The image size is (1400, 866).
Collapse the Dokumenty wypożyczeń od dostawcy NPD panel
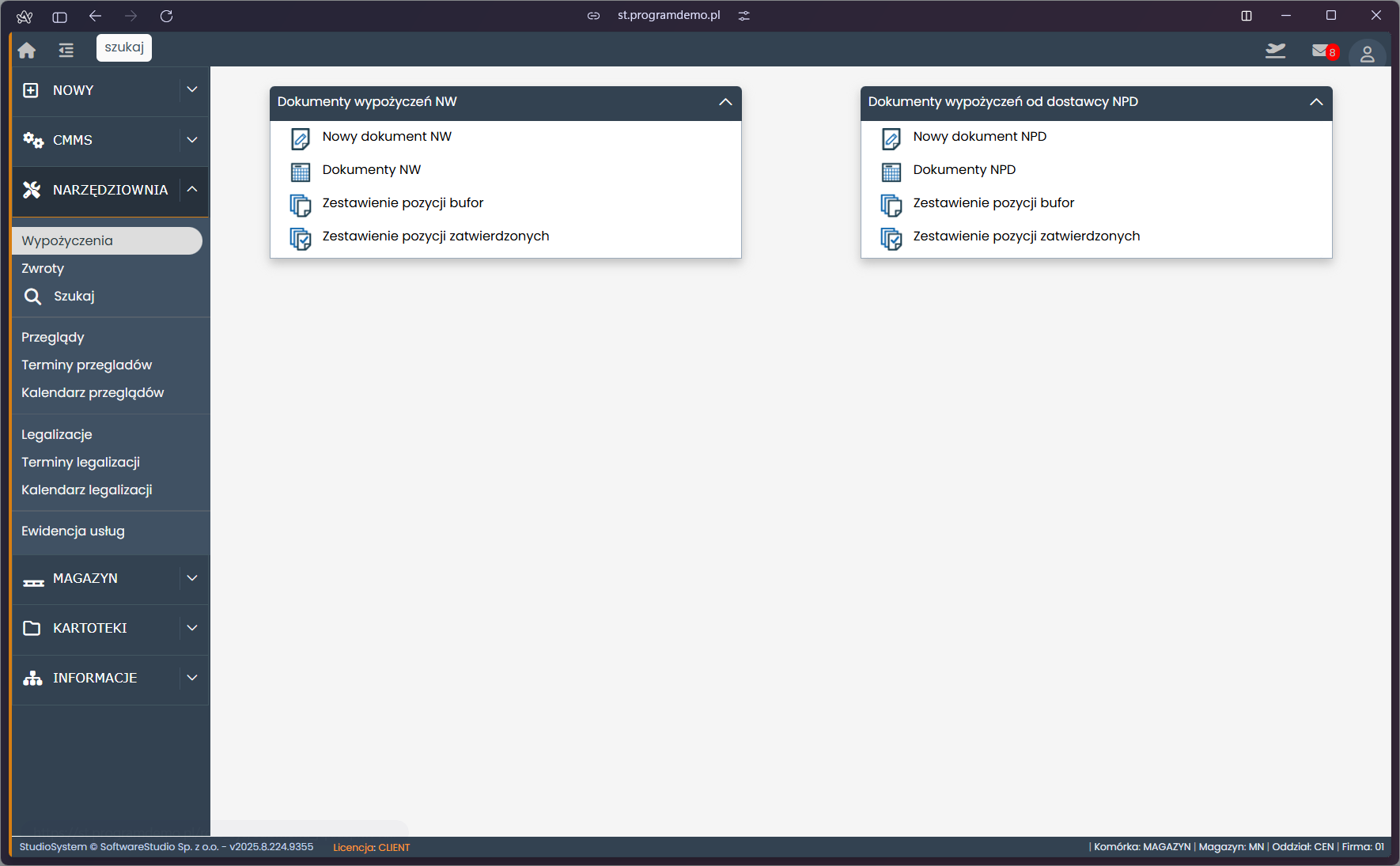[1316, 102]
